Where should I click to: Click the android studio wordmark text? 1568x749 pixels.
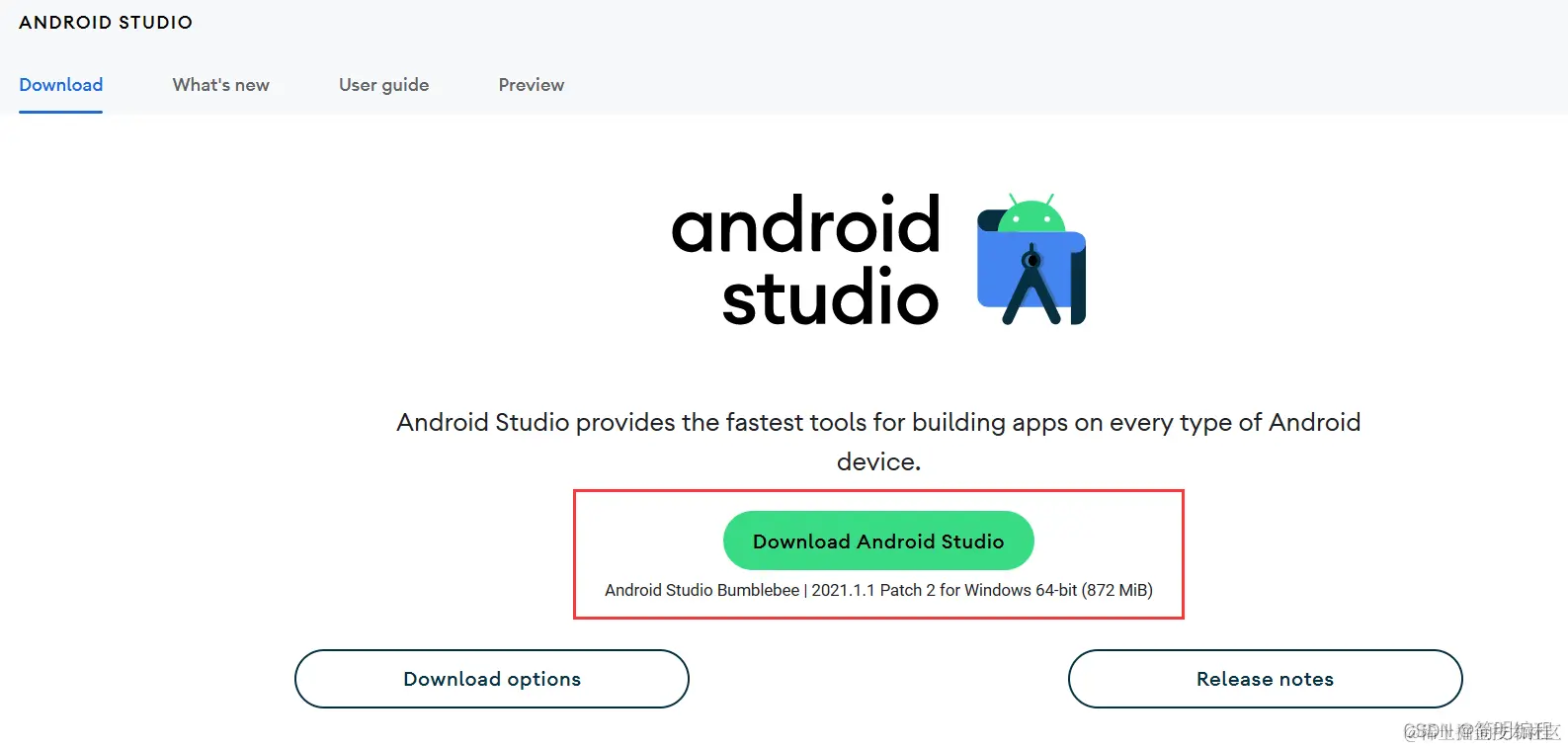point(805,261)
